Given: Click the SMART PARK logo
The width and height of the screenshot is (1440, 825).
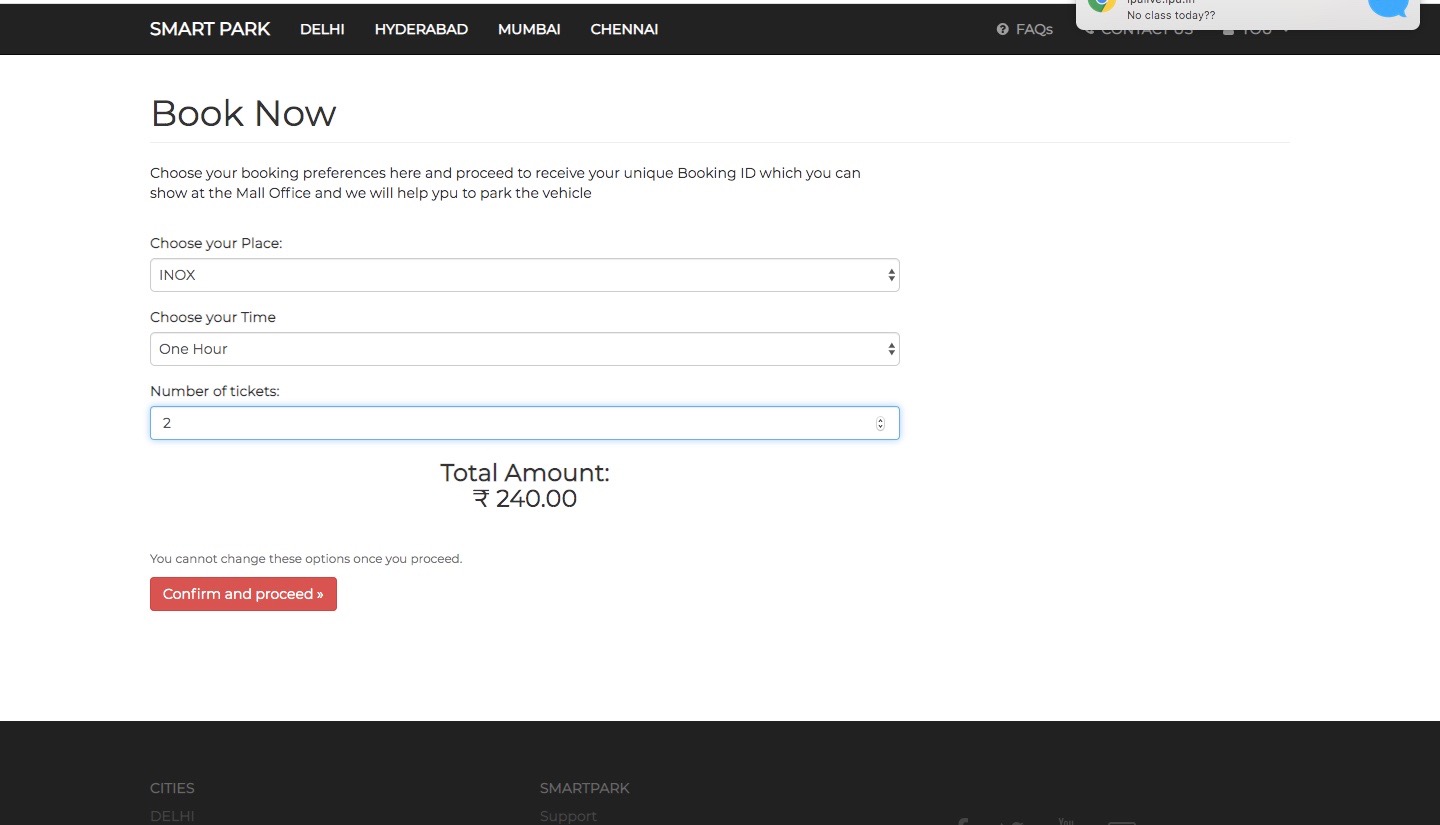Looking at the screenshot, I should point(210,29).
